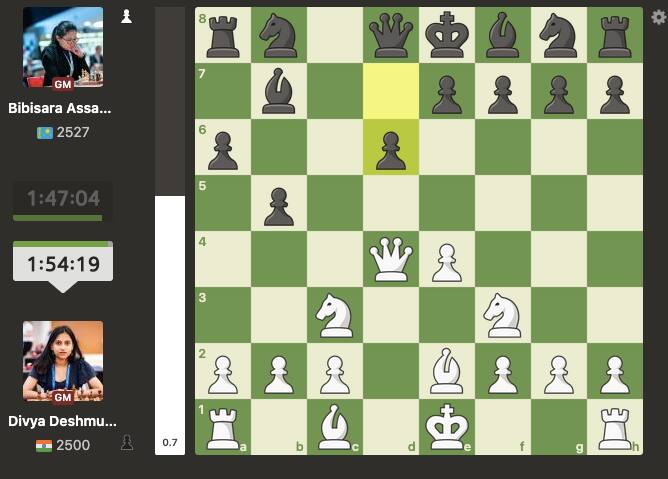Click the black pawn on d6
668x479 pixels.
(x=391, y=150)
